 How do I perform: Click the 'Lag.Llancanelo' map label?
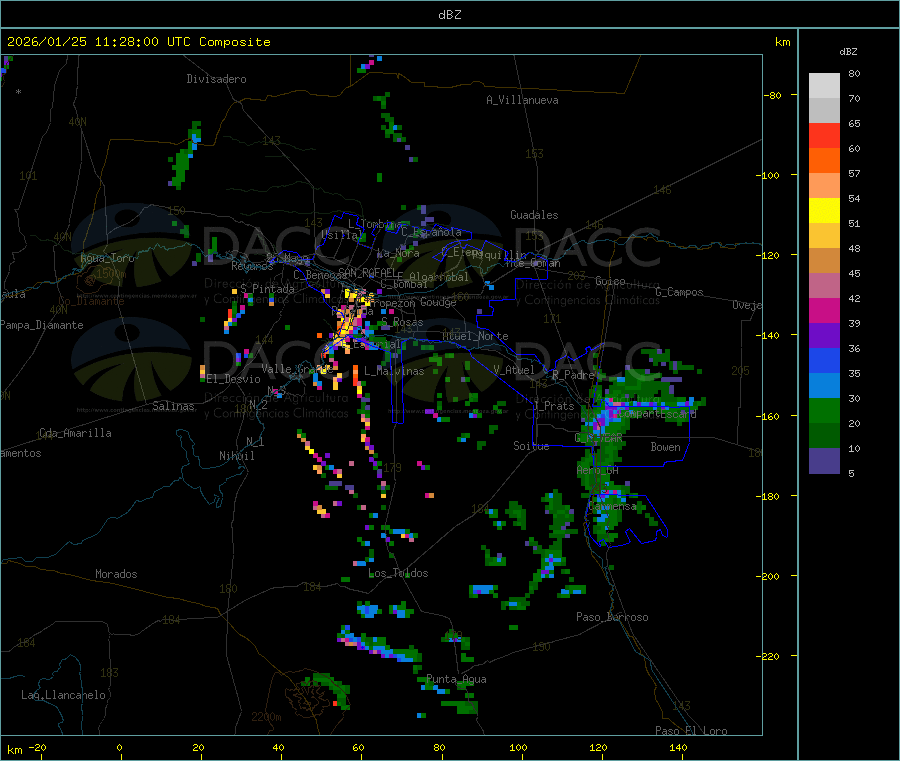coord(64,695)
